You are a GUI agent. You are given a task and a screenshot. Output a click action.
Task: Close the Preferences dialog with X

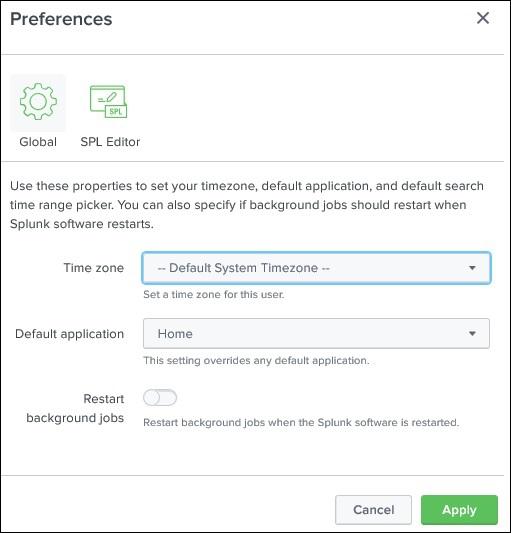click(482, 18)
